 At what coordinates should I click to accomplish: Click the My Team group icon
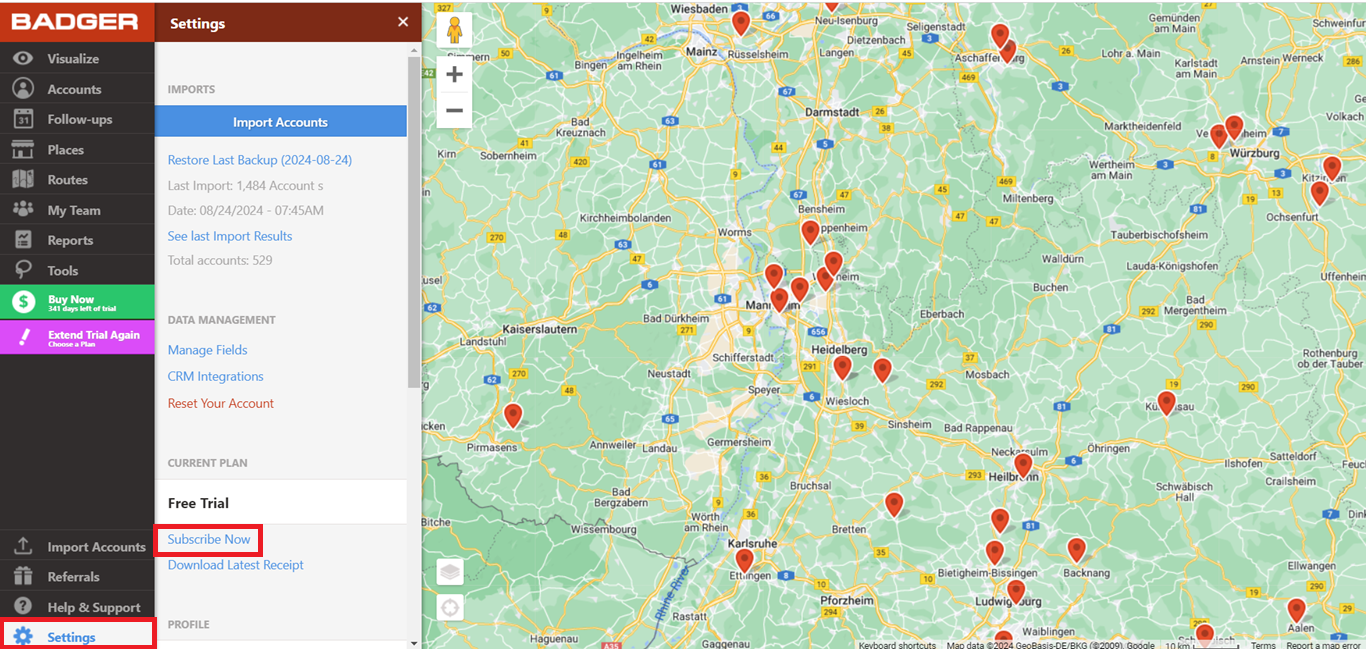pyautogui.click(x=23, y=210)
